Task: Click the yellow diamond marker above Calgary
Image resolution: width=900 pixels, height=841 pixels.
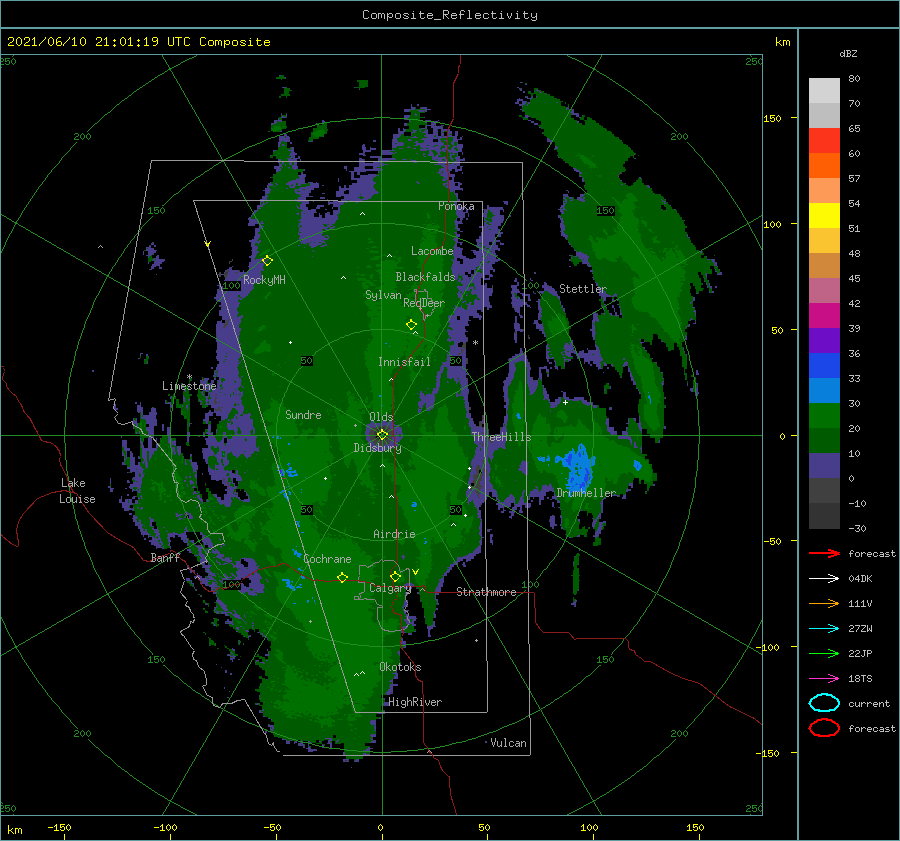Action: point(395,576)
